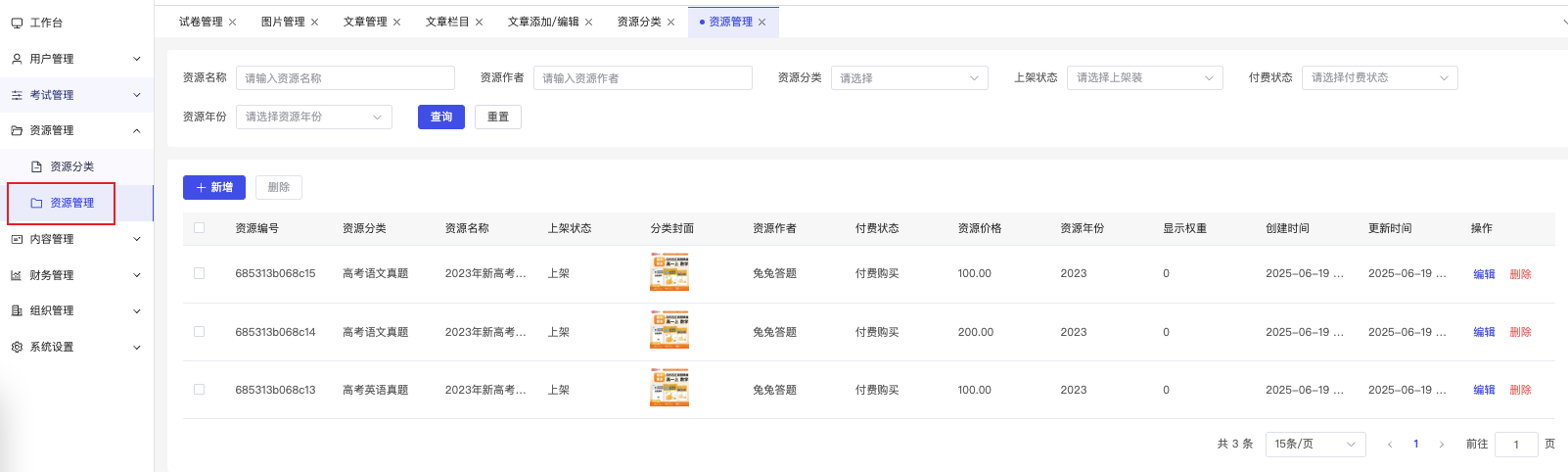Expand the 组织管理 menu chevron

pos(137,310)
